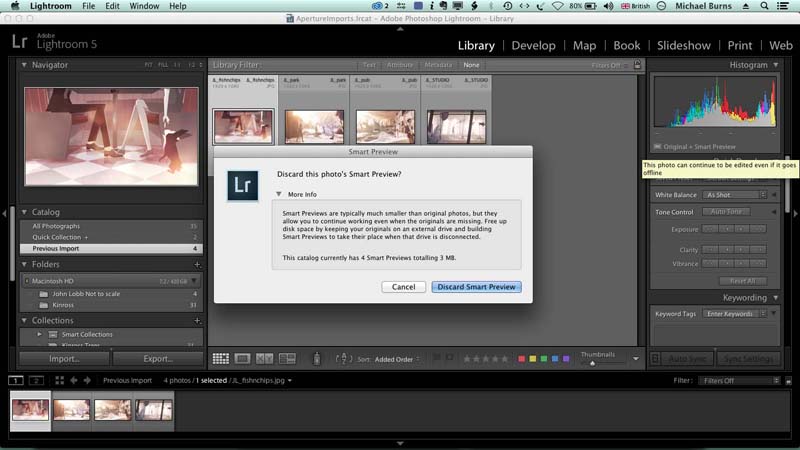The height and width of the screenshot is (450, 800).
Task: Switch to the Develop module
Action: pos(533,45)
